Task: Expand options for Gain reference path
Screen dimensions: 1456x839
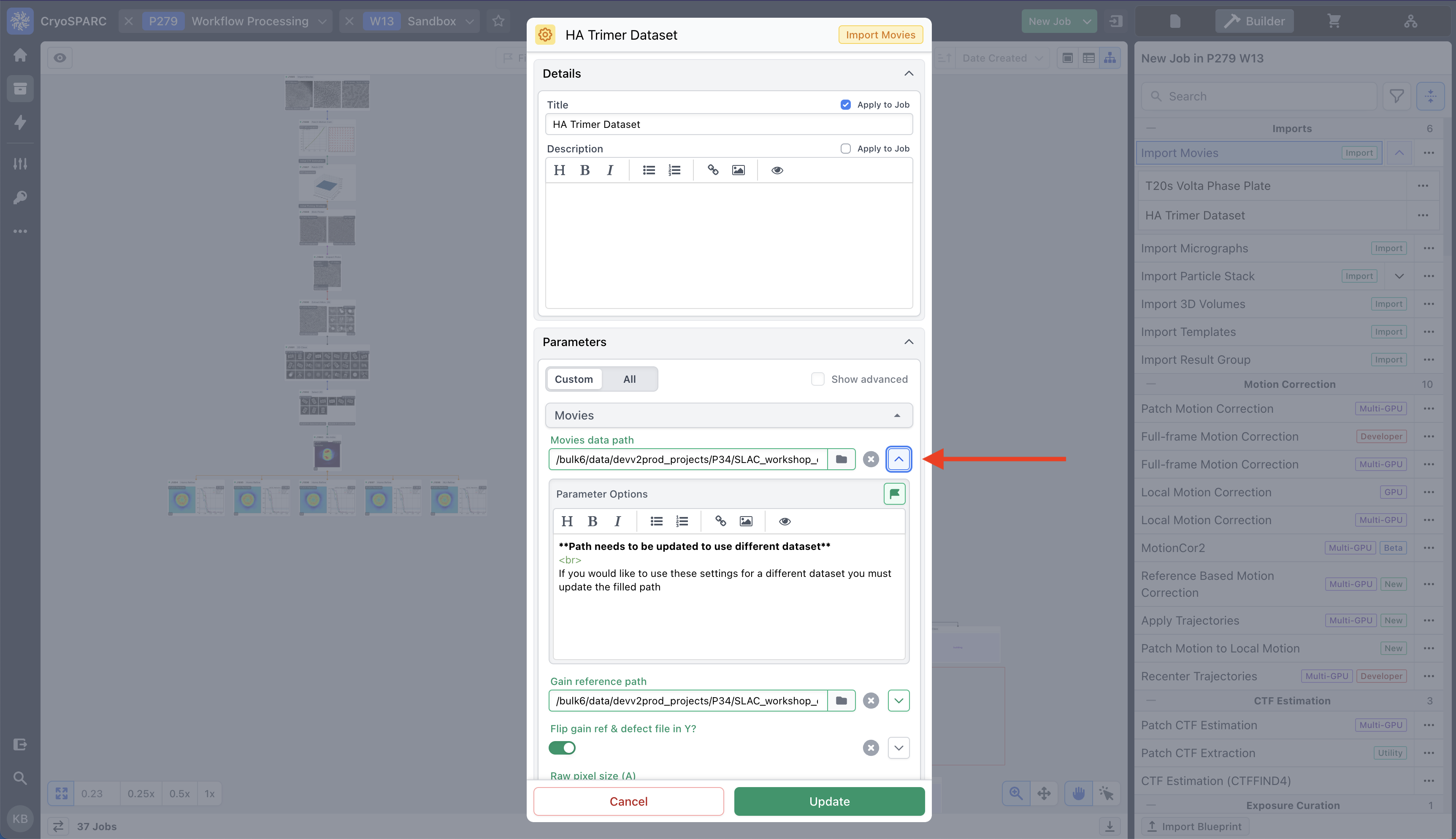Action: pos(898,701)
